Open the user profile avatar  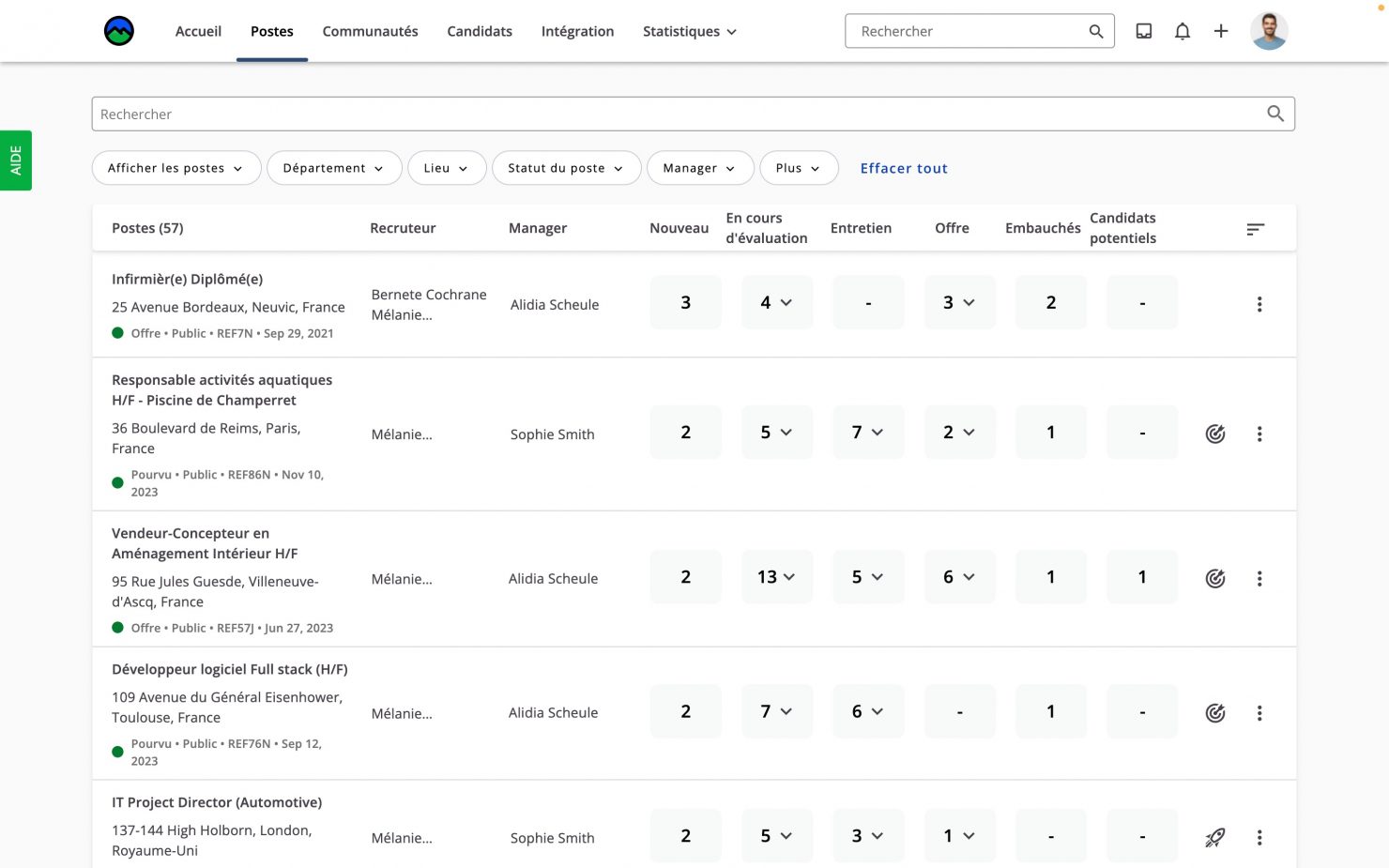[1268, 31]
